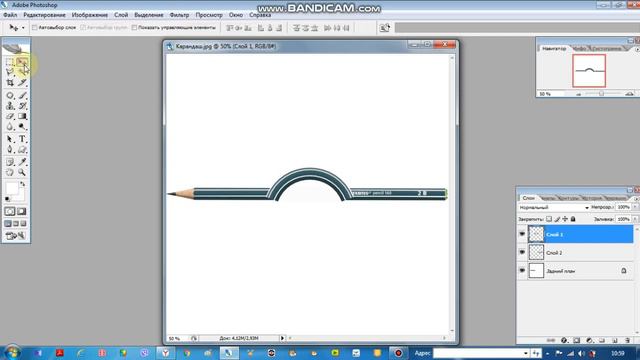Select the History Brush tool
Image resolution: width=640 pixels, height=360 pixels.
(x=22, y=106)
